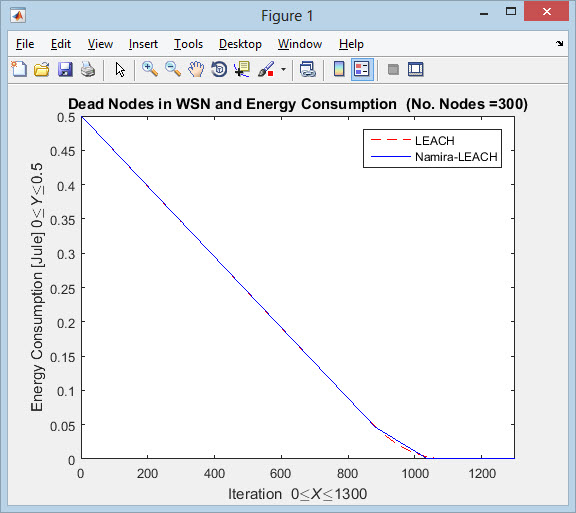Print the figure using the printer icon

coord(88,69)
